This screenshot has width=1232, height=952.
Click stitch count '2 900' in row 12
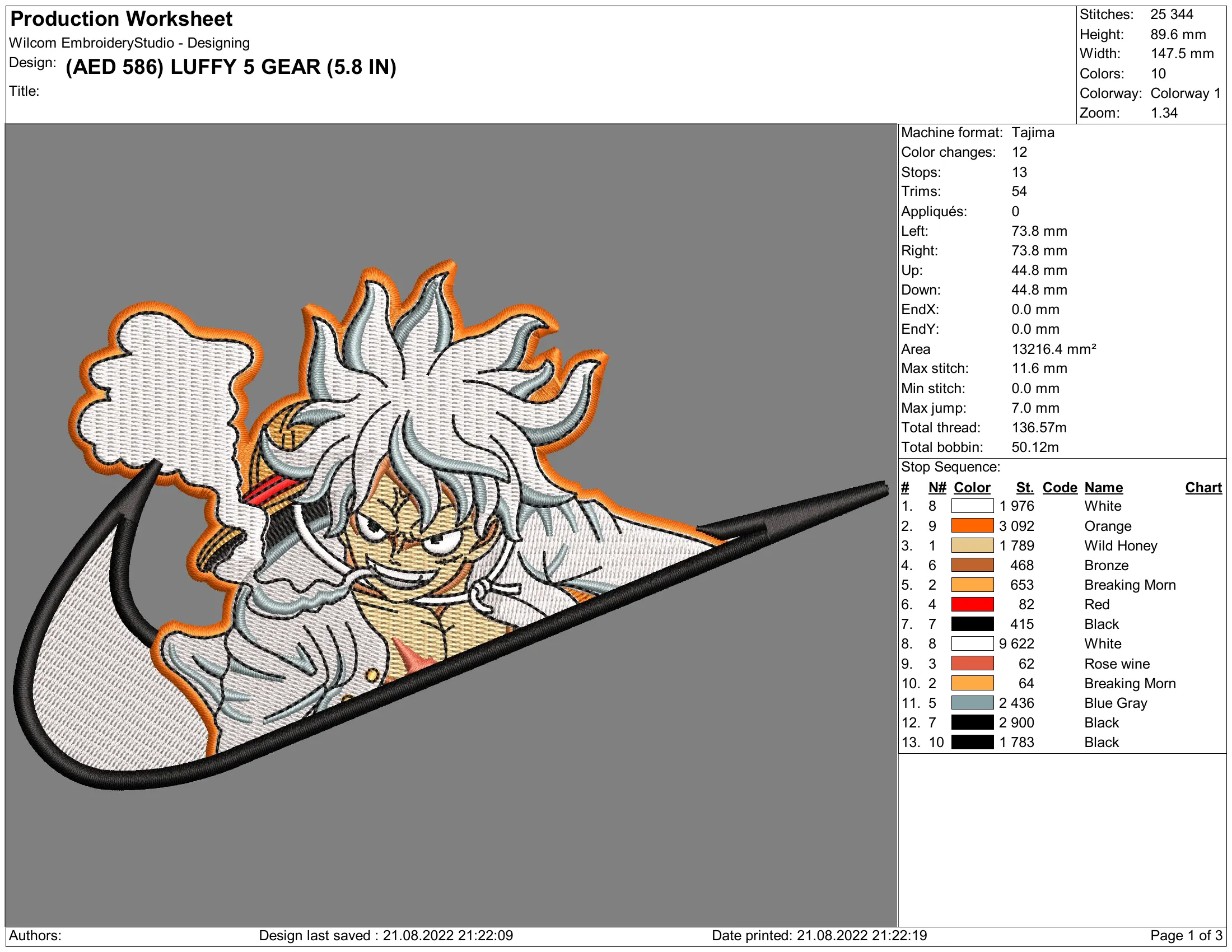pyautogui.click(x=1016, y=722)
